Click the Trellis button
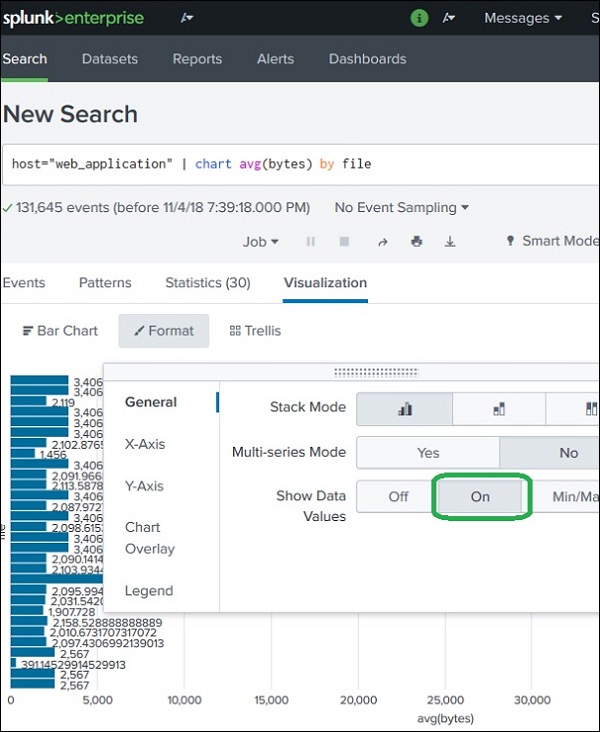This screenshot has width=600, height=732. tap(255, 331)
